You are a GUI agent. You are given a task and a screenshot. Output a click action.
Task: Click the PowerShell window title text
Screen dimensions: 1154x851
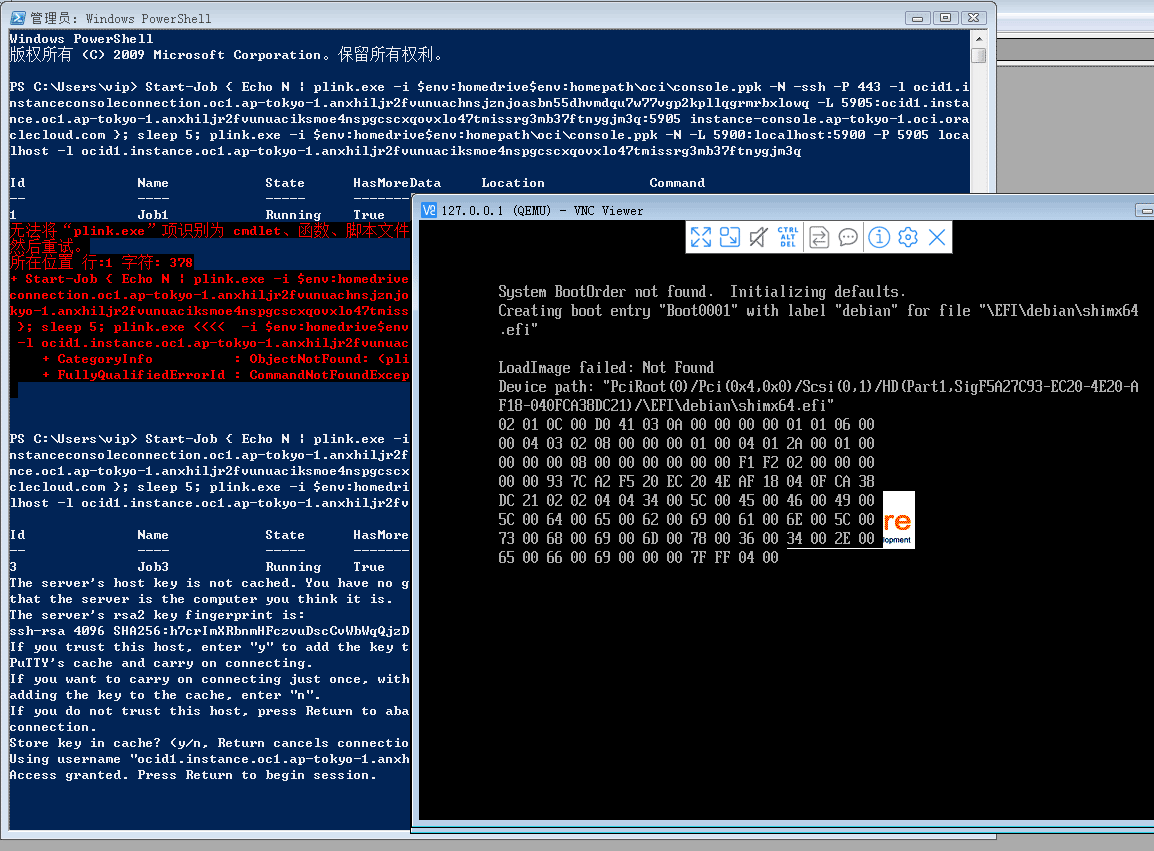(121, 18)
